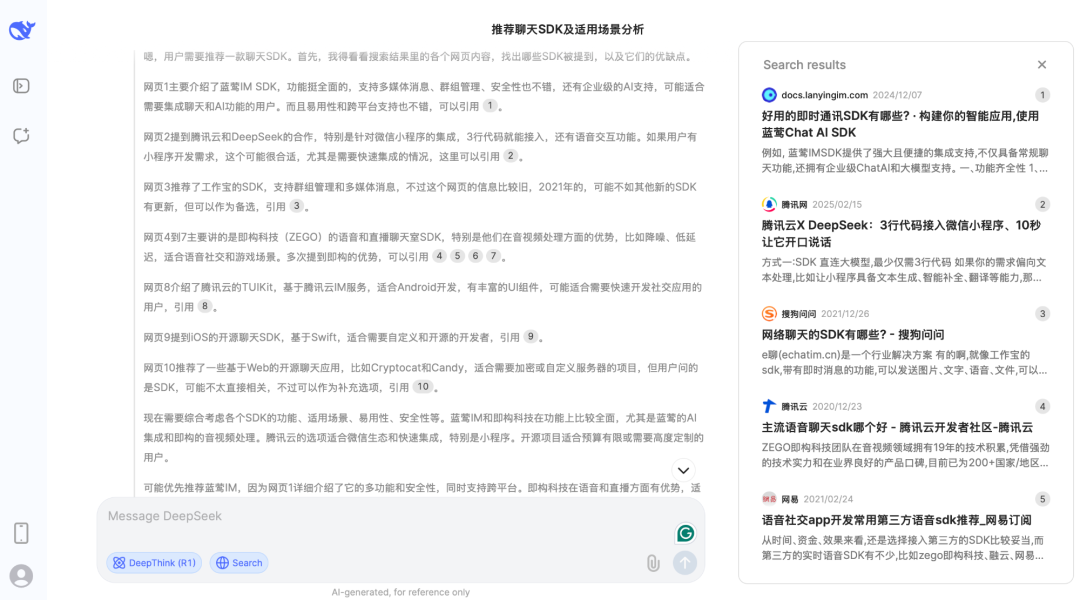This screenshot has height=600, width=1080.
Task: Open citation 4 in the ZEGO paragraph
Action: pyautogui.click(x=439, y=256)
